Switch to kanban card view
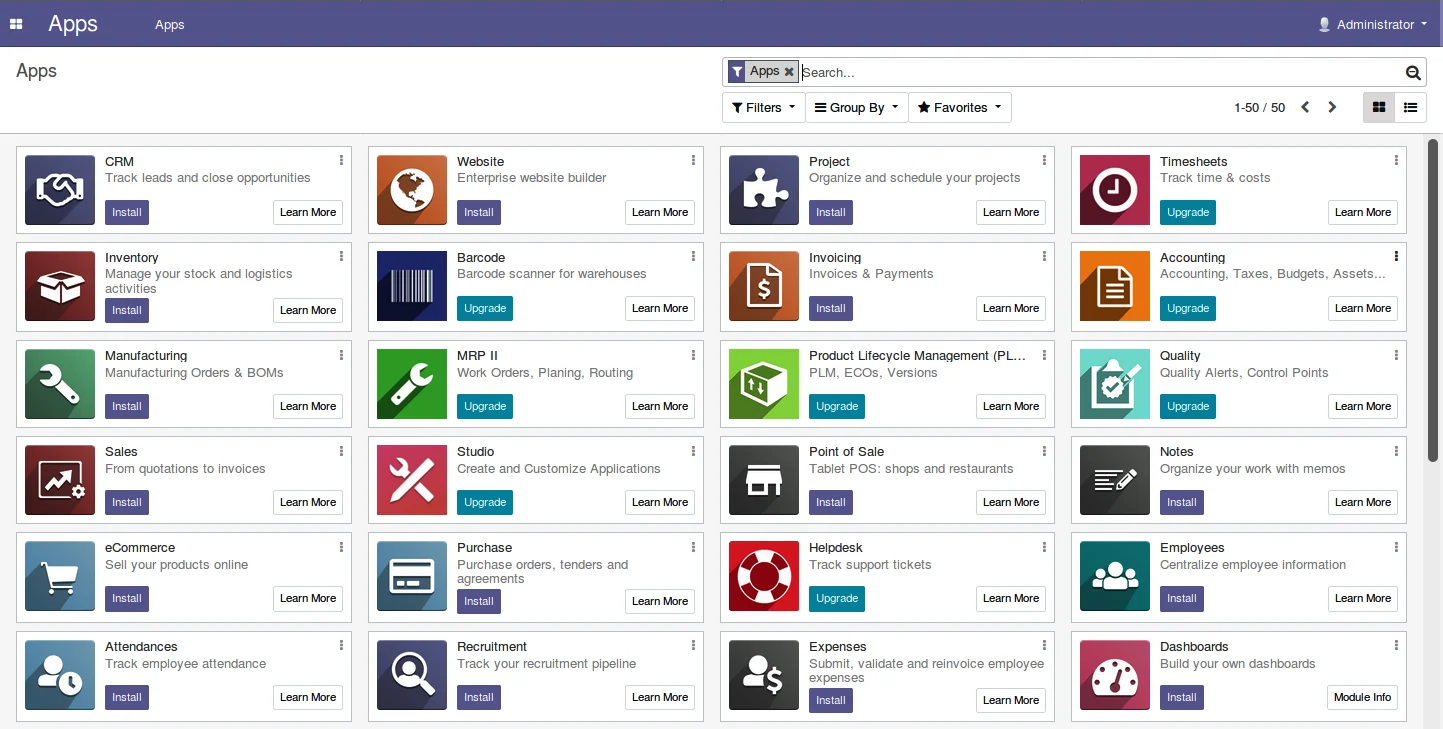The height and width of the screenshot is (729, 1443). tap(1380, 107)
